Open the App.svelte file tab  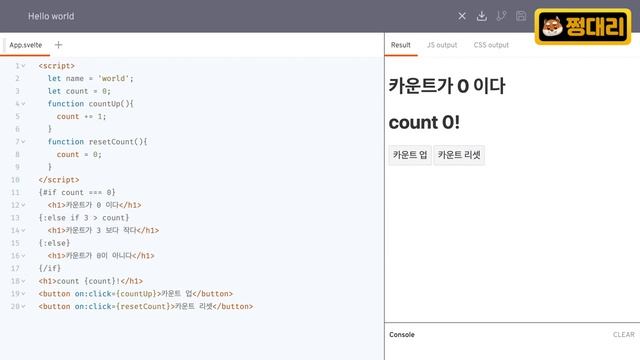tap(25, 45)
